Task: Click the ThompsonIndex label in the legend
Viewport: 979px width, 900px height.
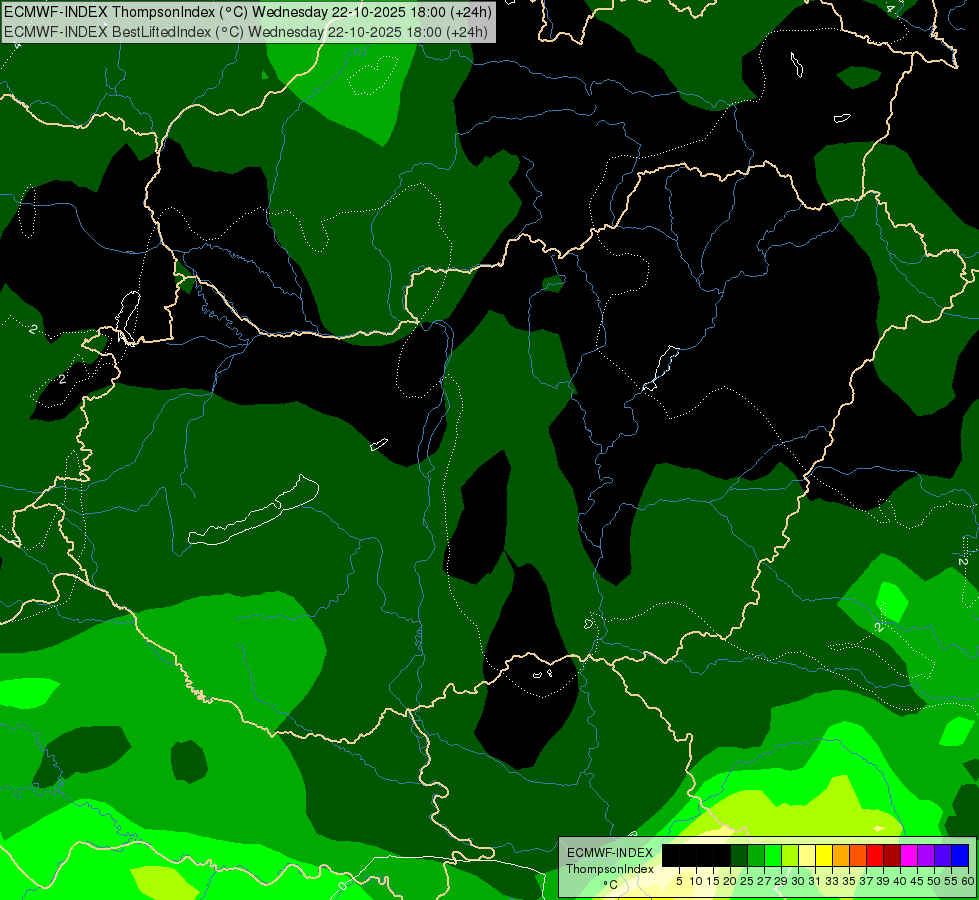Action: coord(610,869)
